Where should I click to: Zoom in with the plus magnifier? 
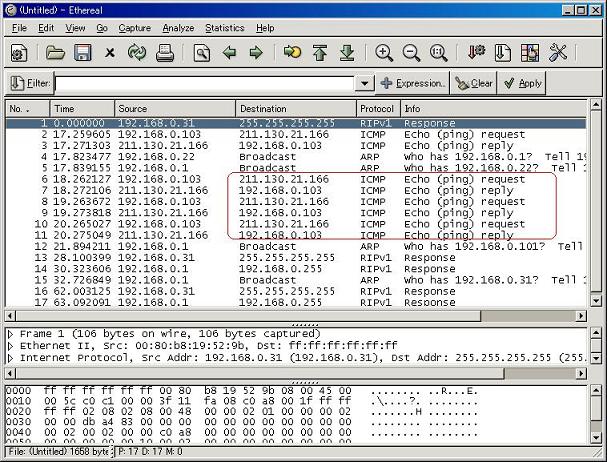384,53
